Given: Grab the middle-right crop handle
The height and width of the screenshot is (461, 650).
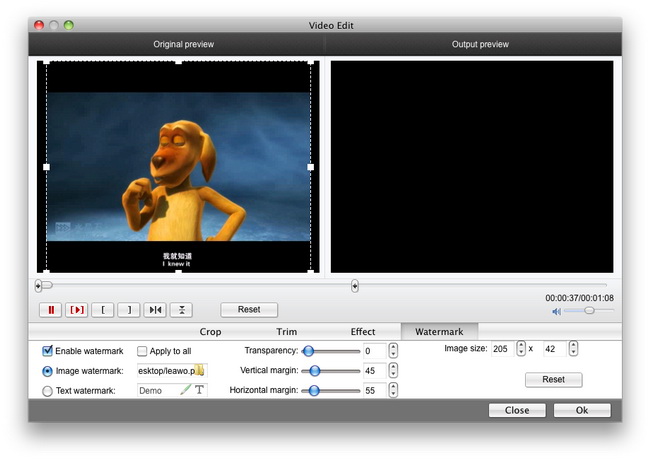Looking at the screenshot, I should click(x=310, y=167).
